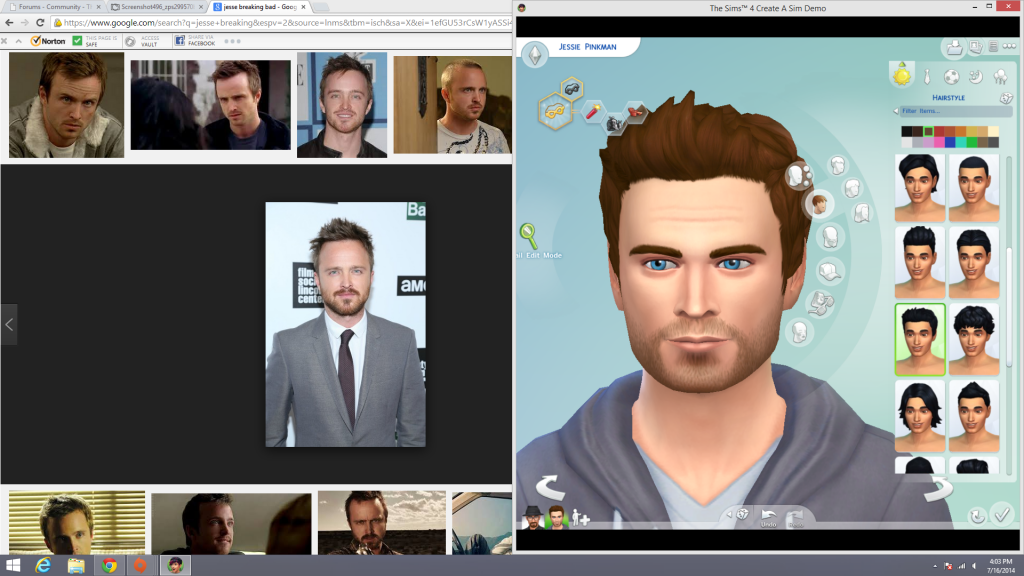
Task: Open the three-dot game options menu
Action: 1009,47
